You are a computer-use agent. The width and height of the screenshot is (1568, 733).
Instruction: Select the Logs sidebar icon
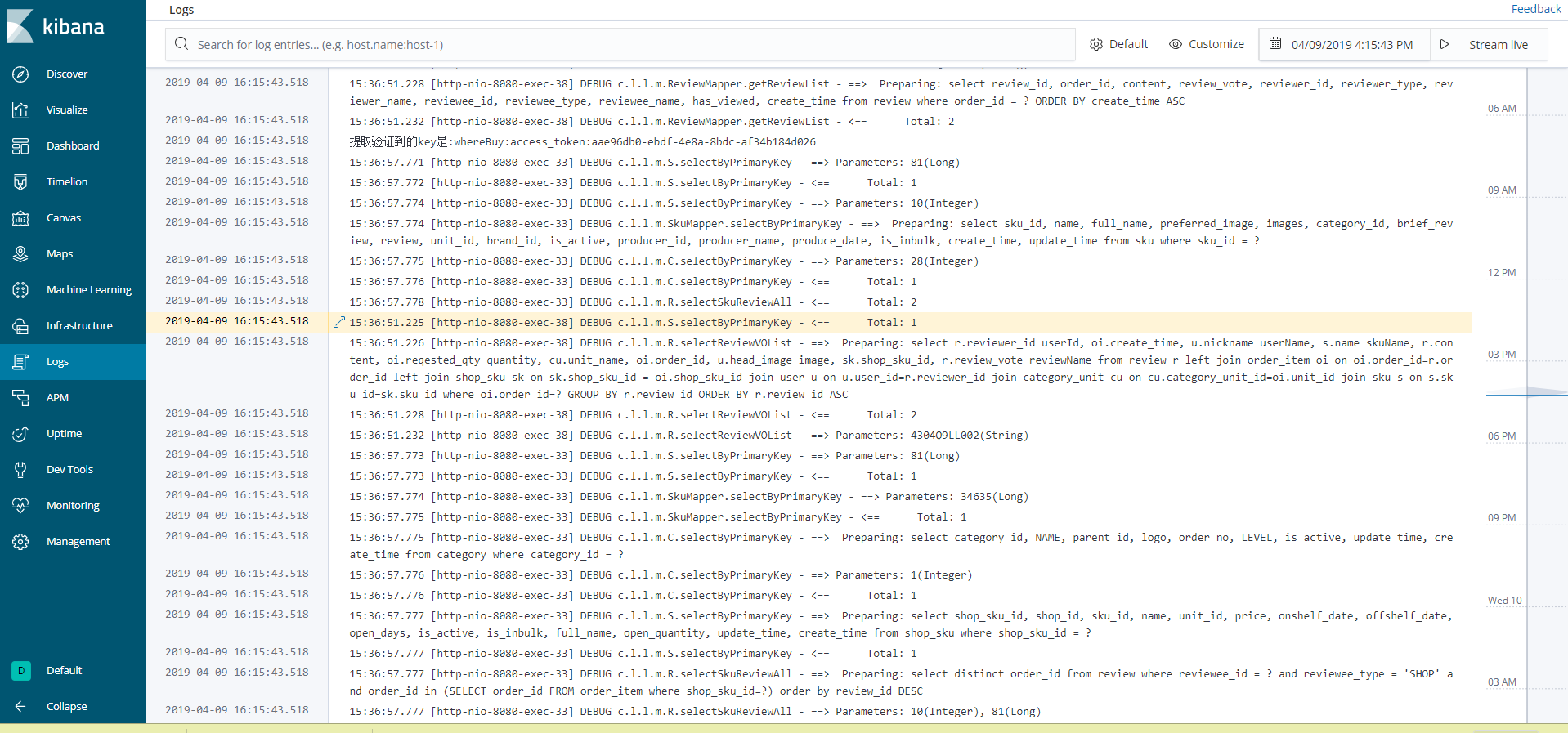(x=20, y=361)
